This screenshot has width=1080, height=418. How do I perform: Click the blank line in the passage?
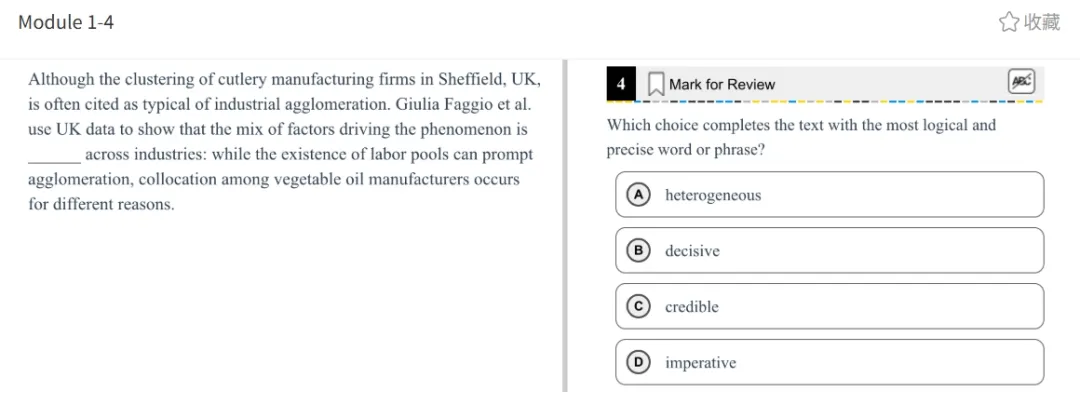click(x=54, y=157)
